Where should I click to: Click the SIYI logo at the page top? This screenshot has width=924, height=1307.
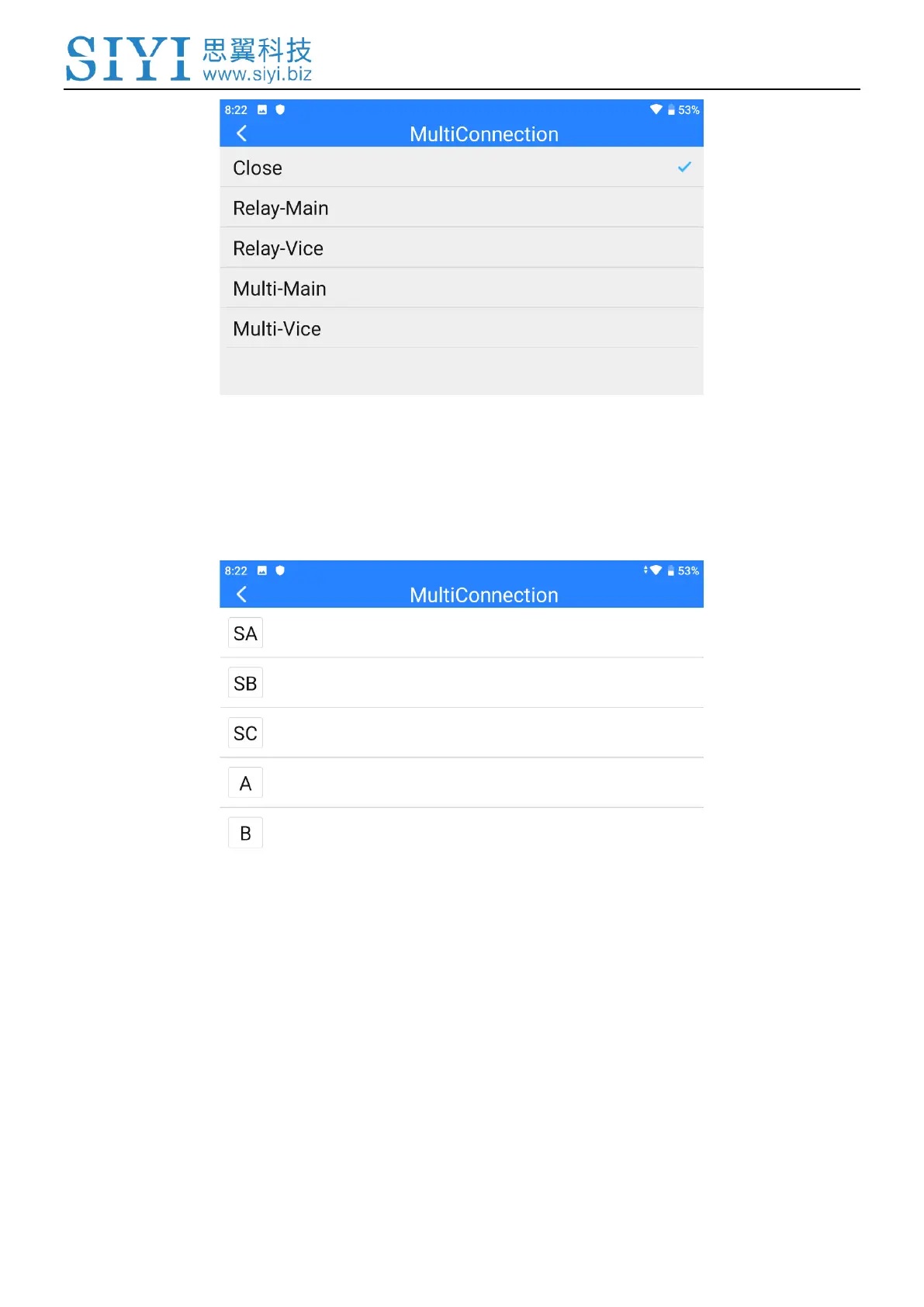[128, 58]
